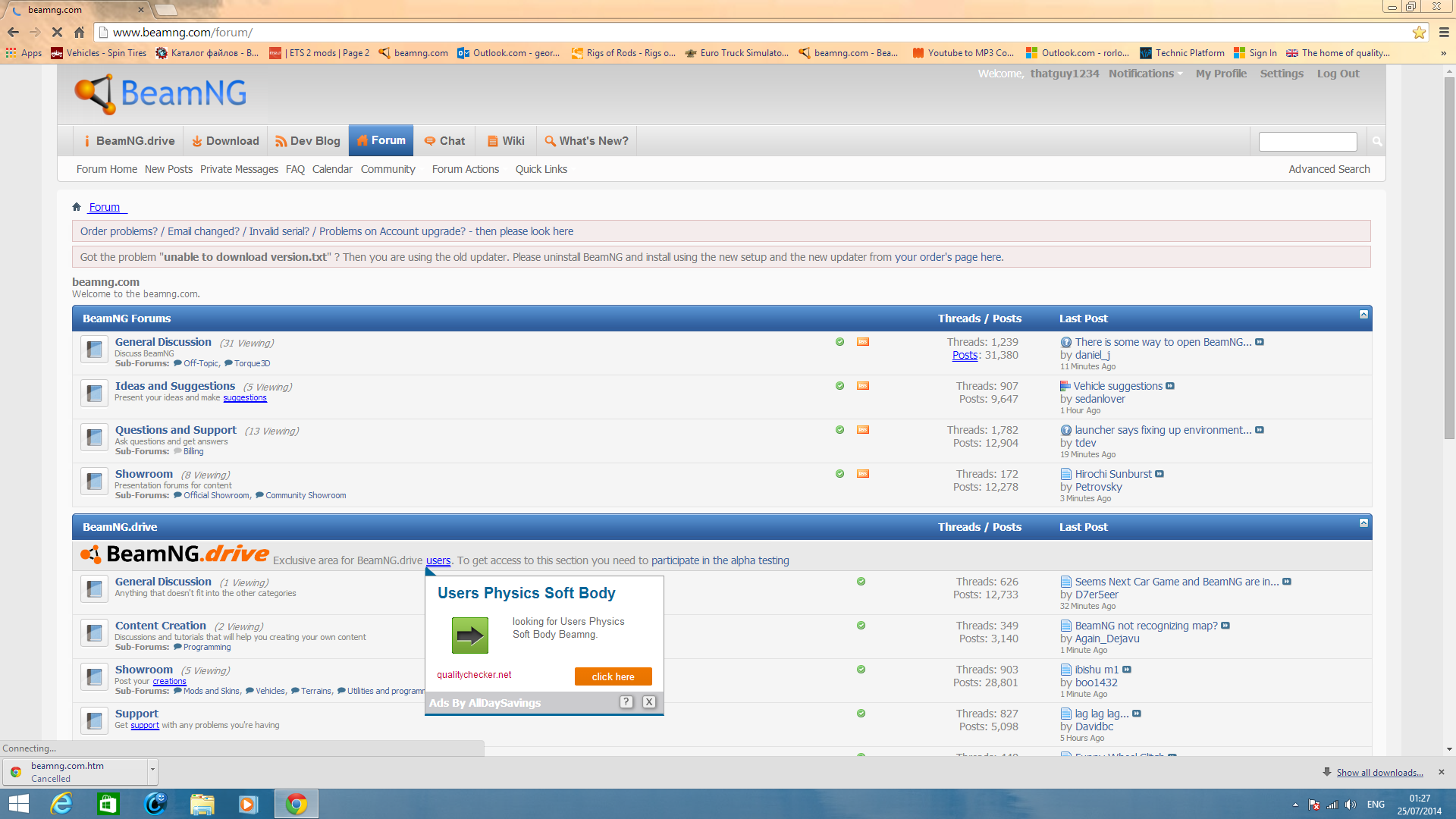Open Chat nav tab
Viewport: 1456px width, 819px height.
pyautogui.click(x=444, y=141)
